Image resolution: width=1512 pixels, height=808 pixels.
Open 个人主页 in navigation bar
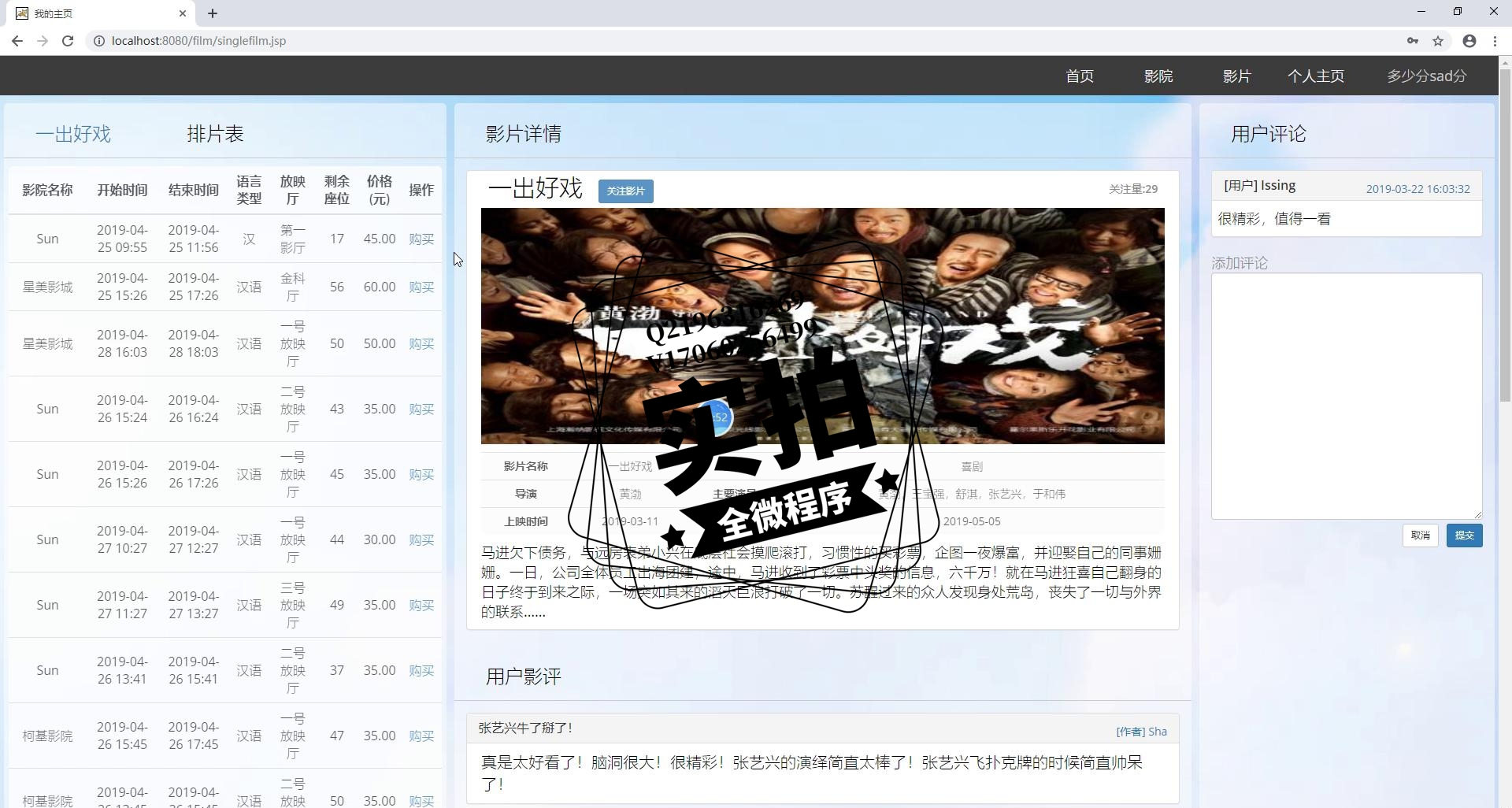tap(1316, 76)
